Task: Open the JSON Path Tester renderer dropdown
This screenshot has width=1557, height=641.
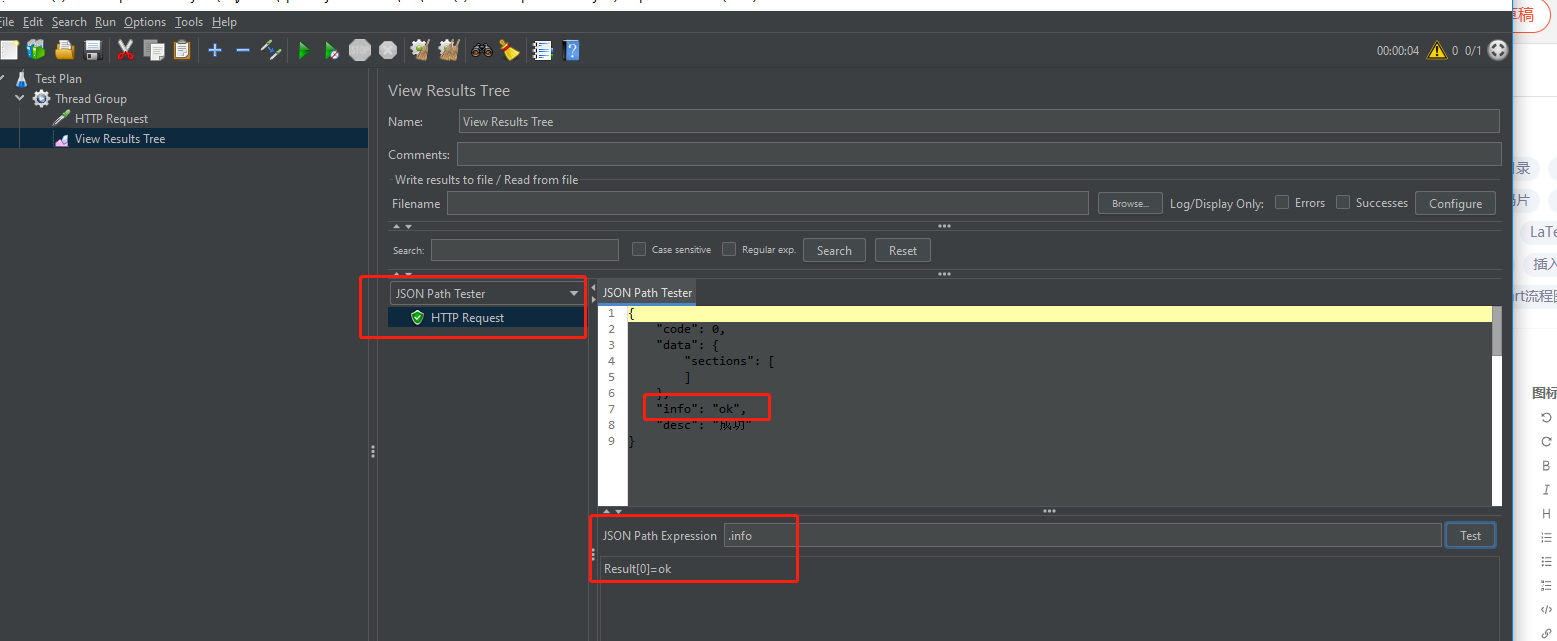Action: 486,293
